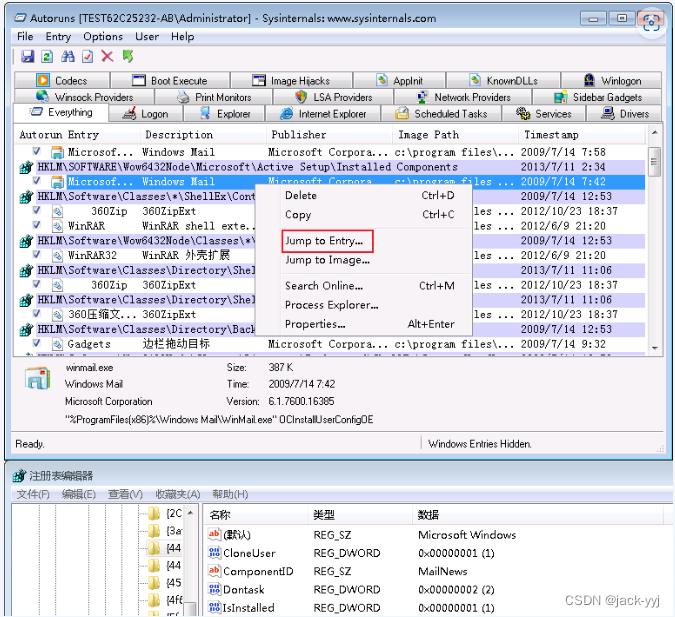Switch to the Sidebar Gadgets tab
This screenshot has height=617, width=675.
[598, 97]
